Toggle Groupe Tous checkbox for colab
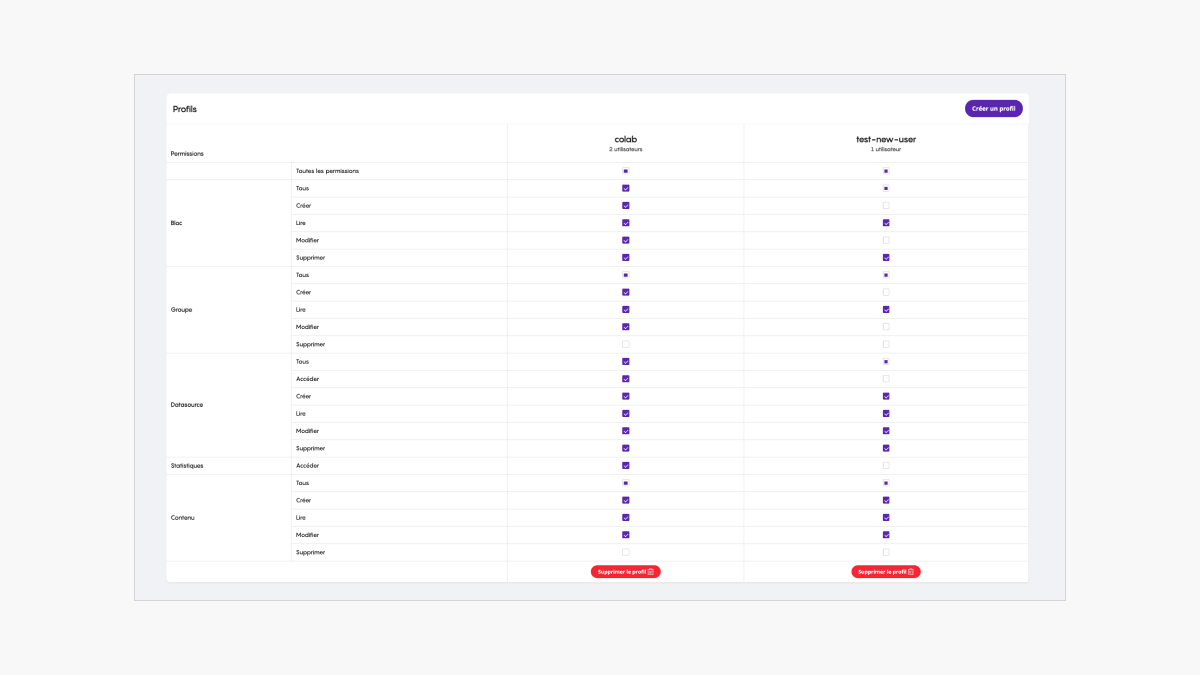 point(626,275)
